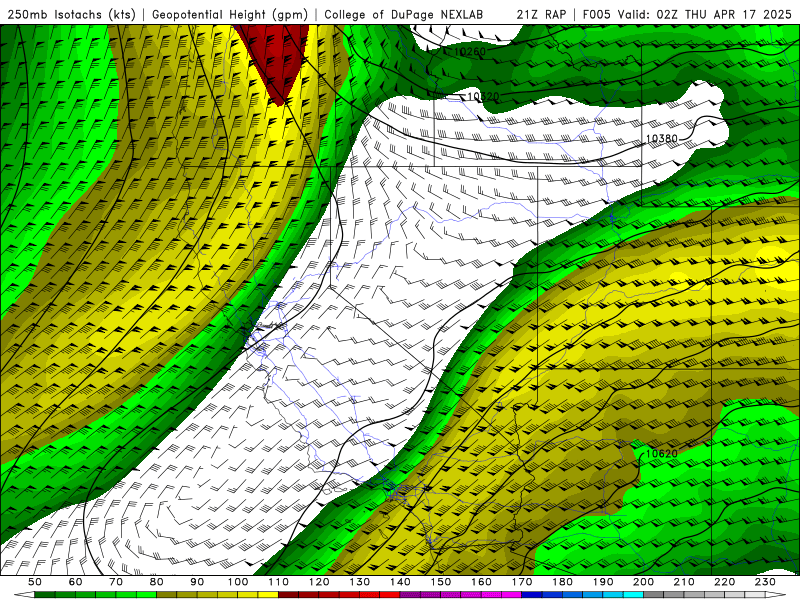Click the dark green swatch just right of 50
Image resolution: width=800 pixels, height=600 pixels.
45,595
